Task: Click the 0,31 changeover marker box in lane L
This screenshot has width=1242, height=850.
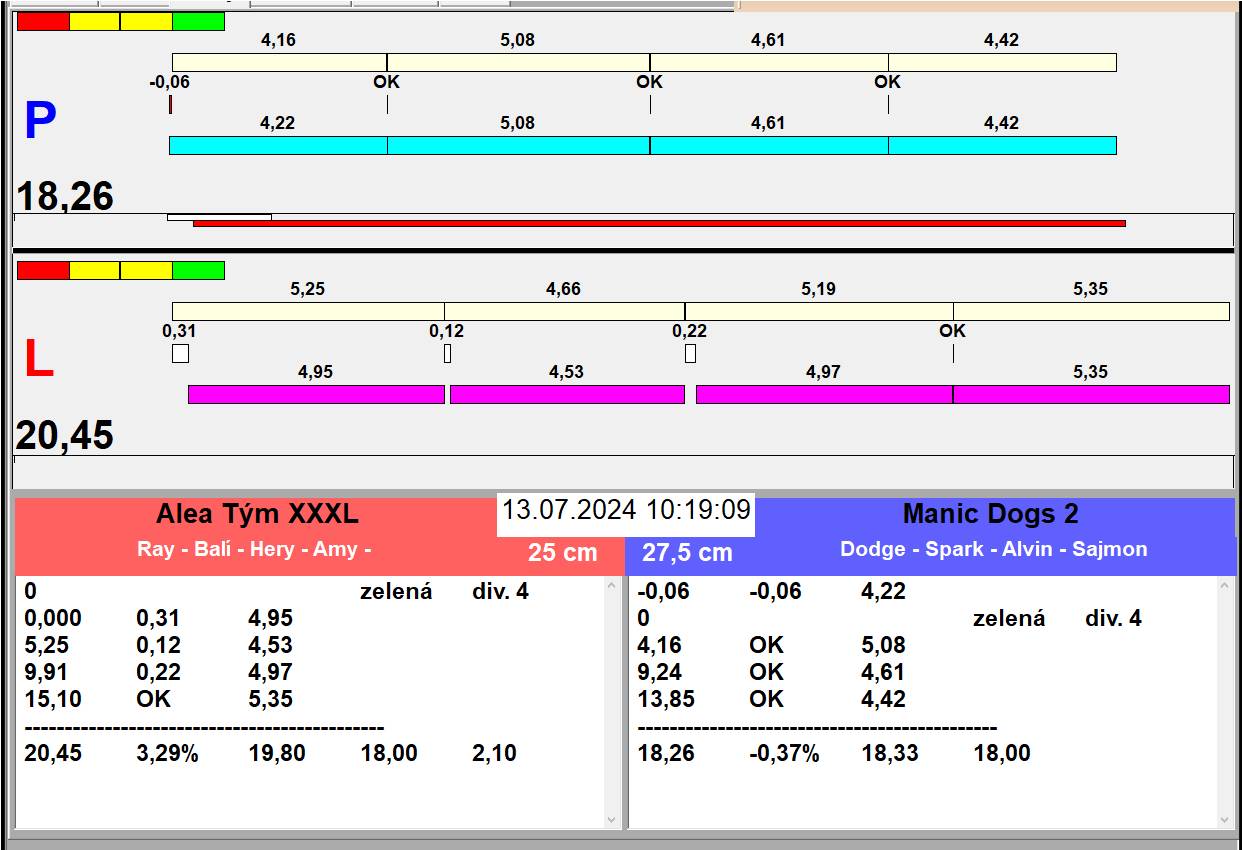Action: pos(180,353)
